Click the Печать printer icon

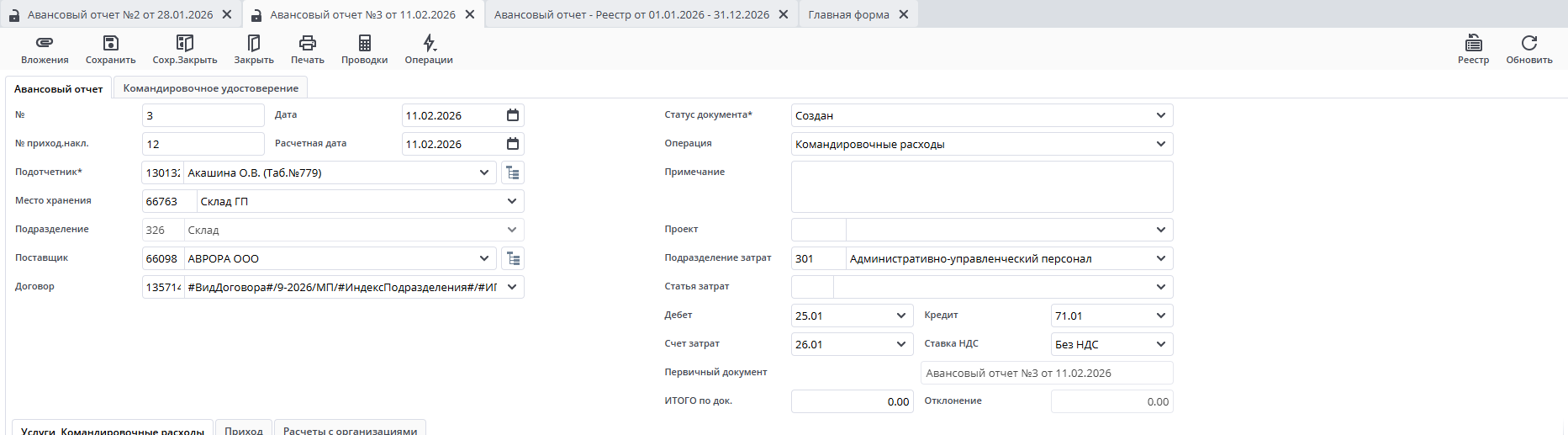[308, 43]
